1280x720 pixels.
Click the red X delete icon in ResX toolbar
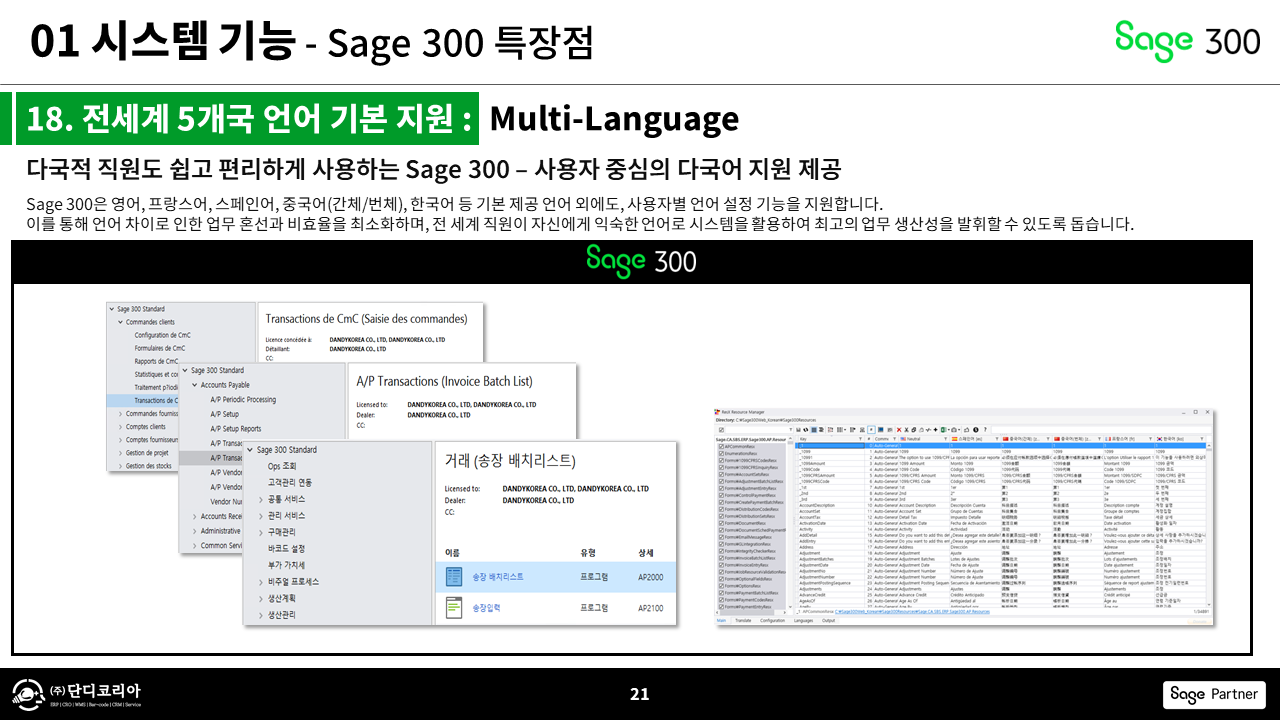click(x=899, y=430)
